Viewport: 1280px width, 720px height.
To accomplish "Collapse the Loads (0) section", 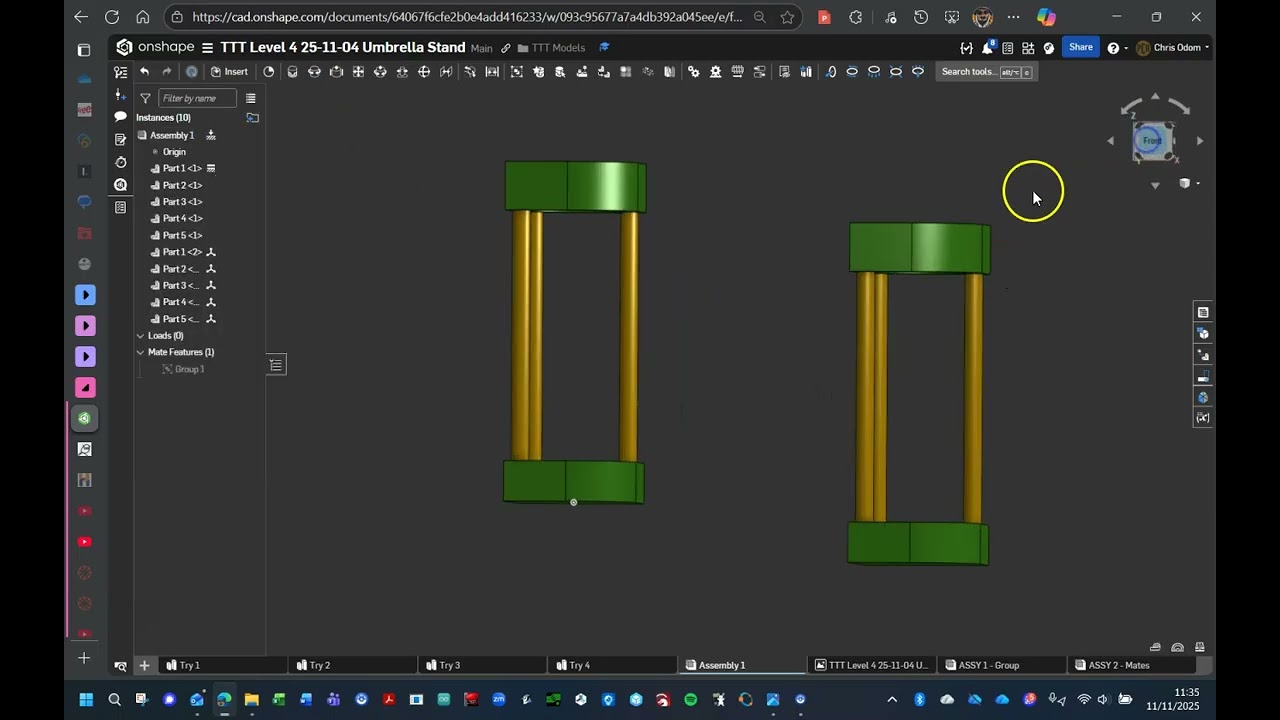I will pyautogui.click(x=141, y=336).
